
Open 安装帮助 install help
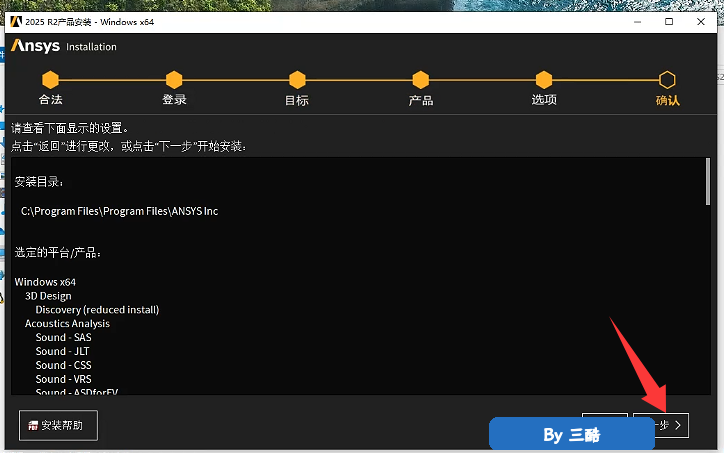[58, 425]
